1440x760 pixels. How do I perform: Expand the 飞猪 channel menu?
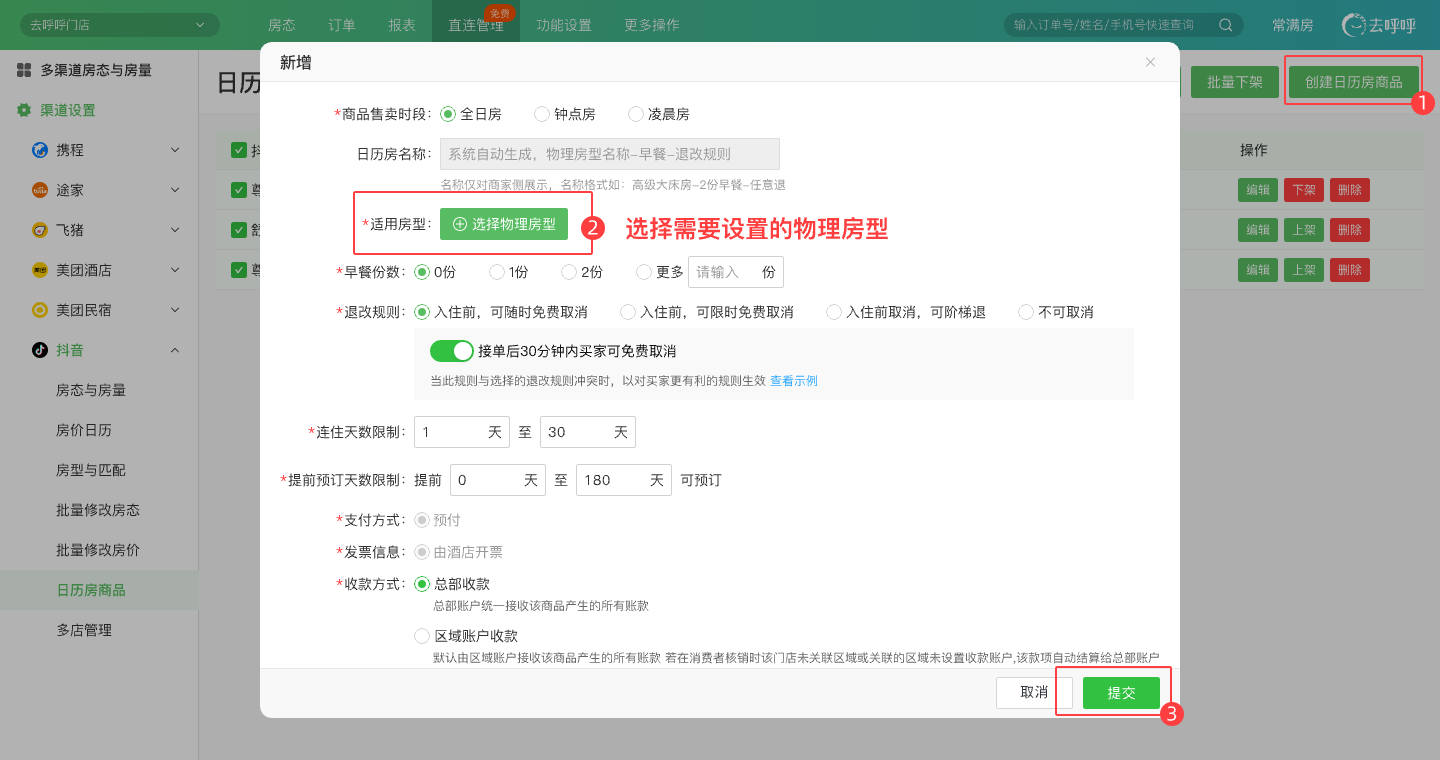[175, 230]
